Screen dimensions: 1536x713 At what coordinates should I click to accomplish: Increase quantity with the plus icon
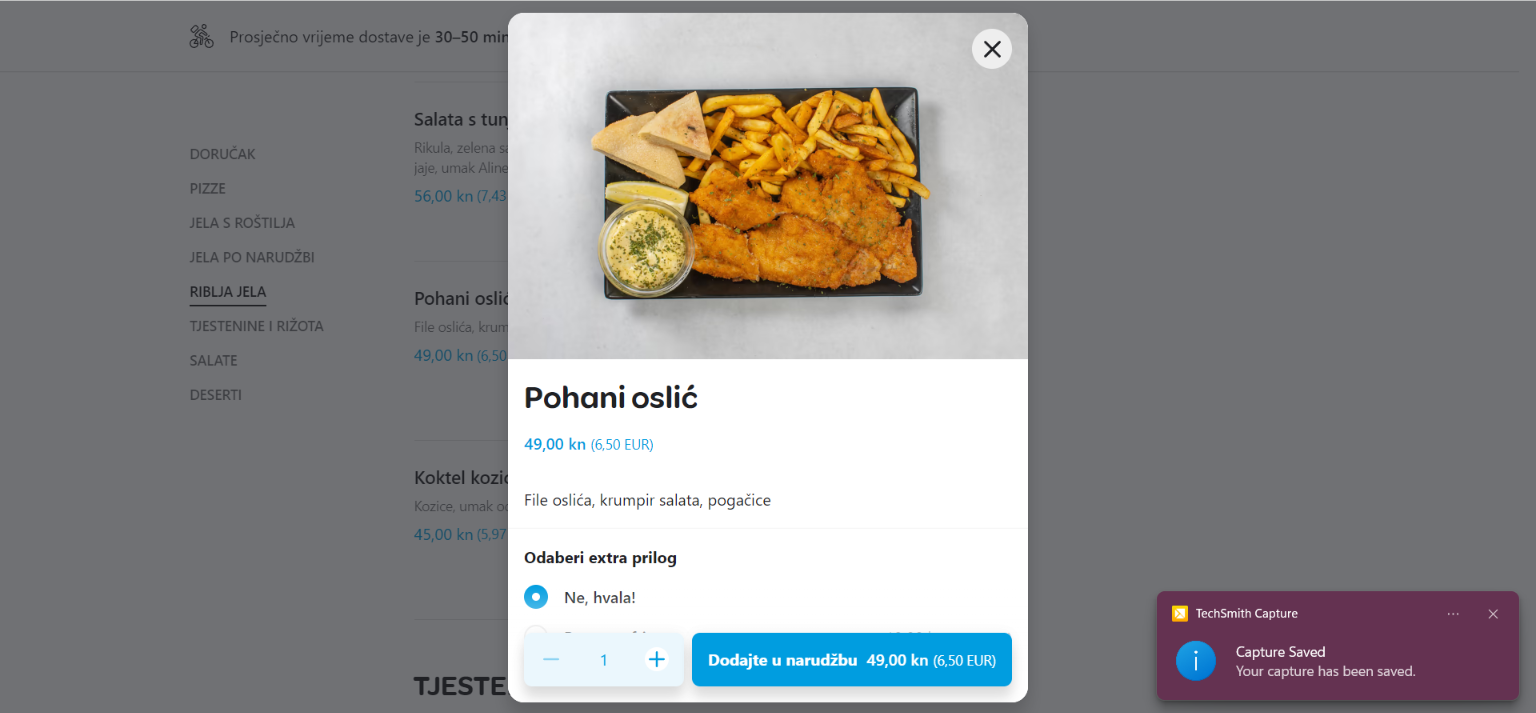656,659
